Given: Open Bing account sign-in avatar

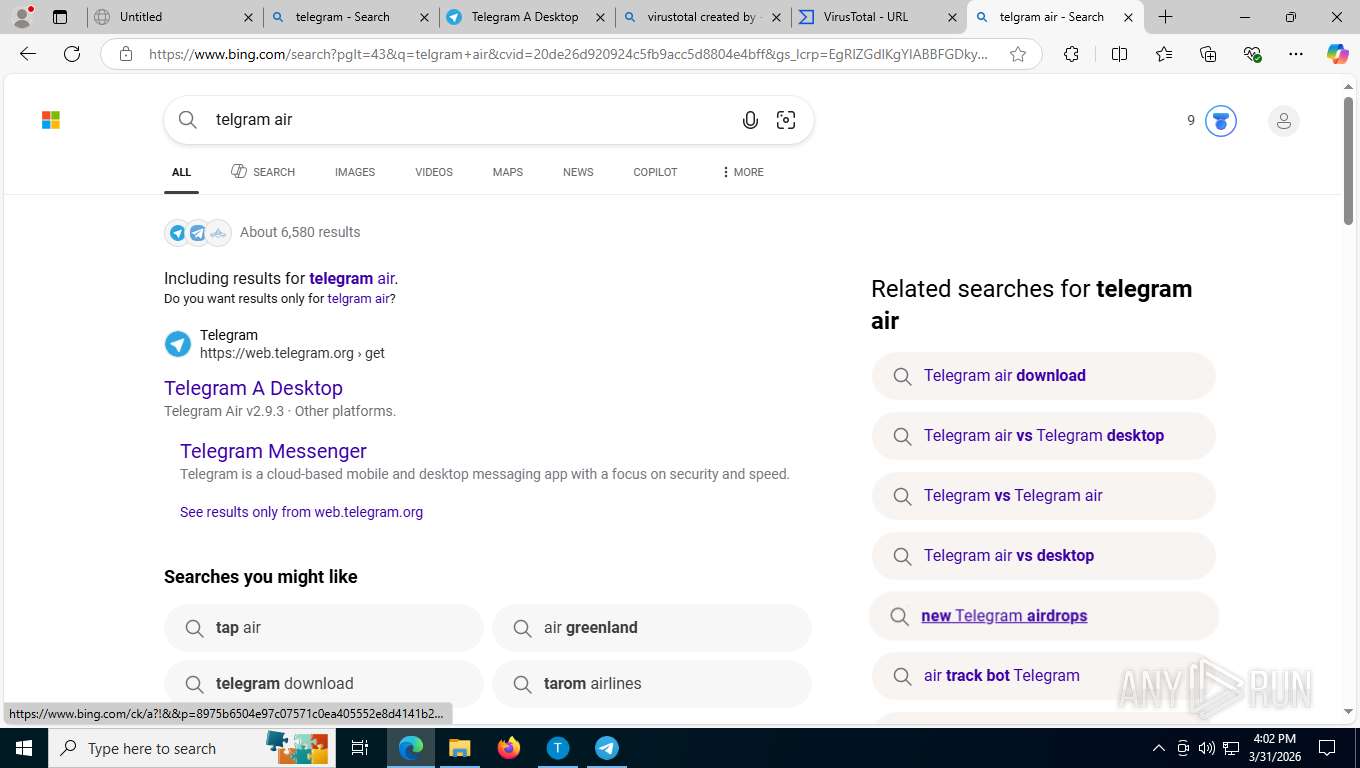Looking at the screenshot, I should click(x=1283, y=121).
